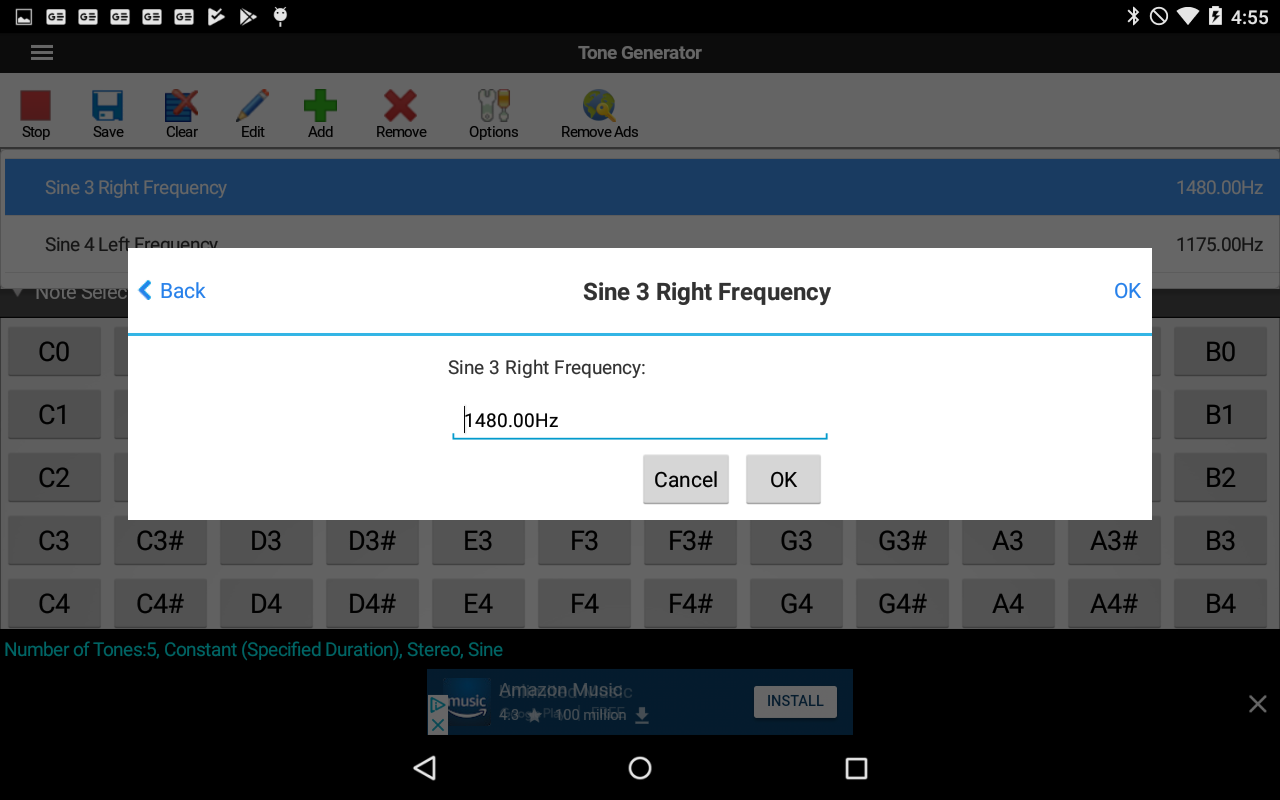Viewport: 1280px width, 800px height.
Task: Select note C3# from the keyboard grid
Action: click(160, 541)
